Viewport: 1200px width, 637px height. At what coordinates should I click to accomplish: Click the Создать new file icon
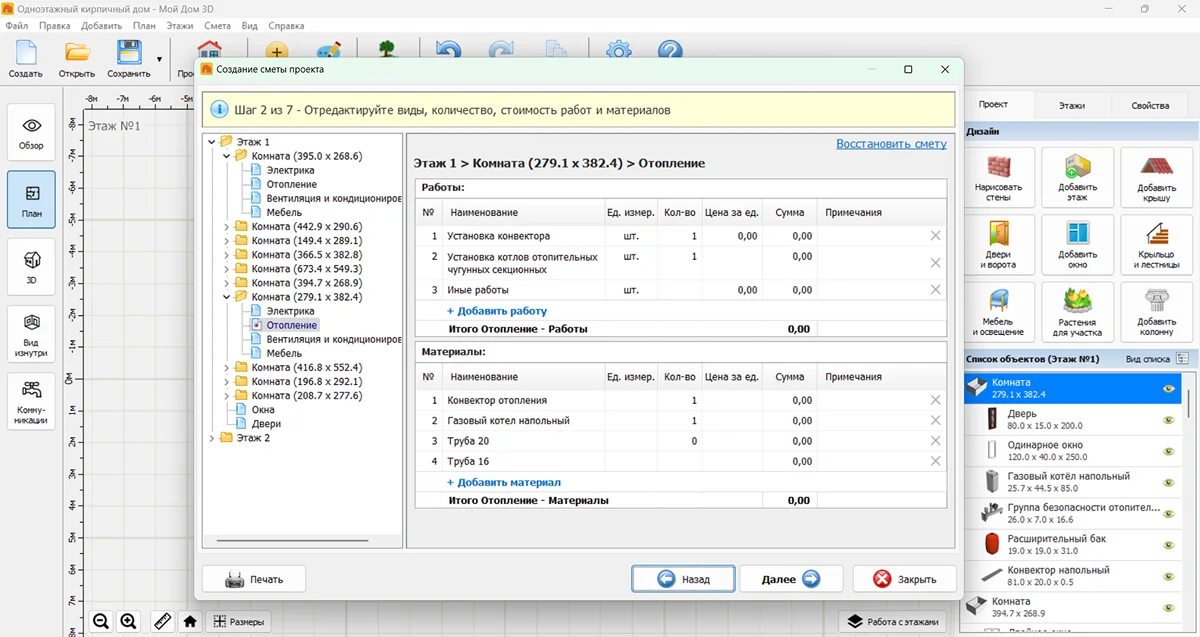[x=25, y=52]
